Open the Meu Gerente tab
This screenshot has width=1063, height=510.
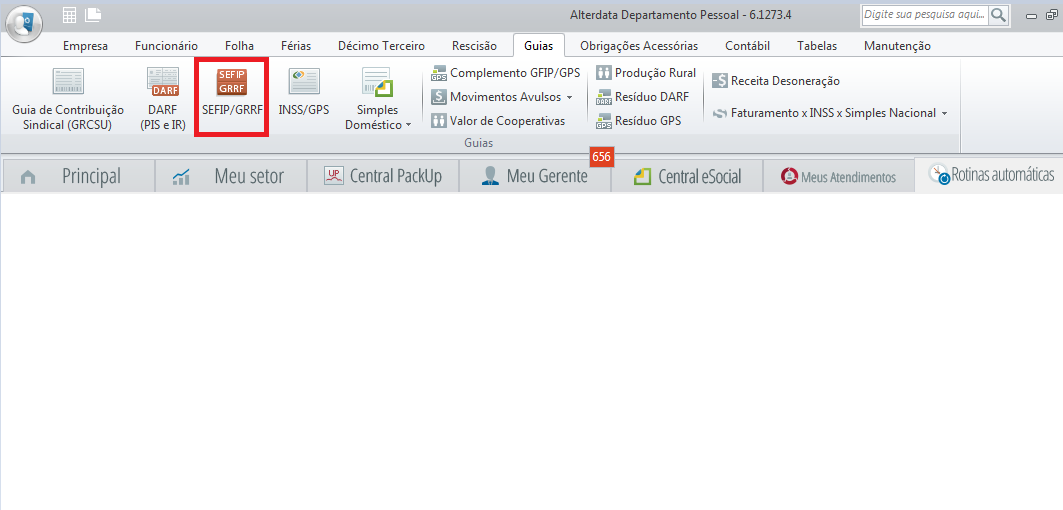pyautogui.click(x=534, y=176)
